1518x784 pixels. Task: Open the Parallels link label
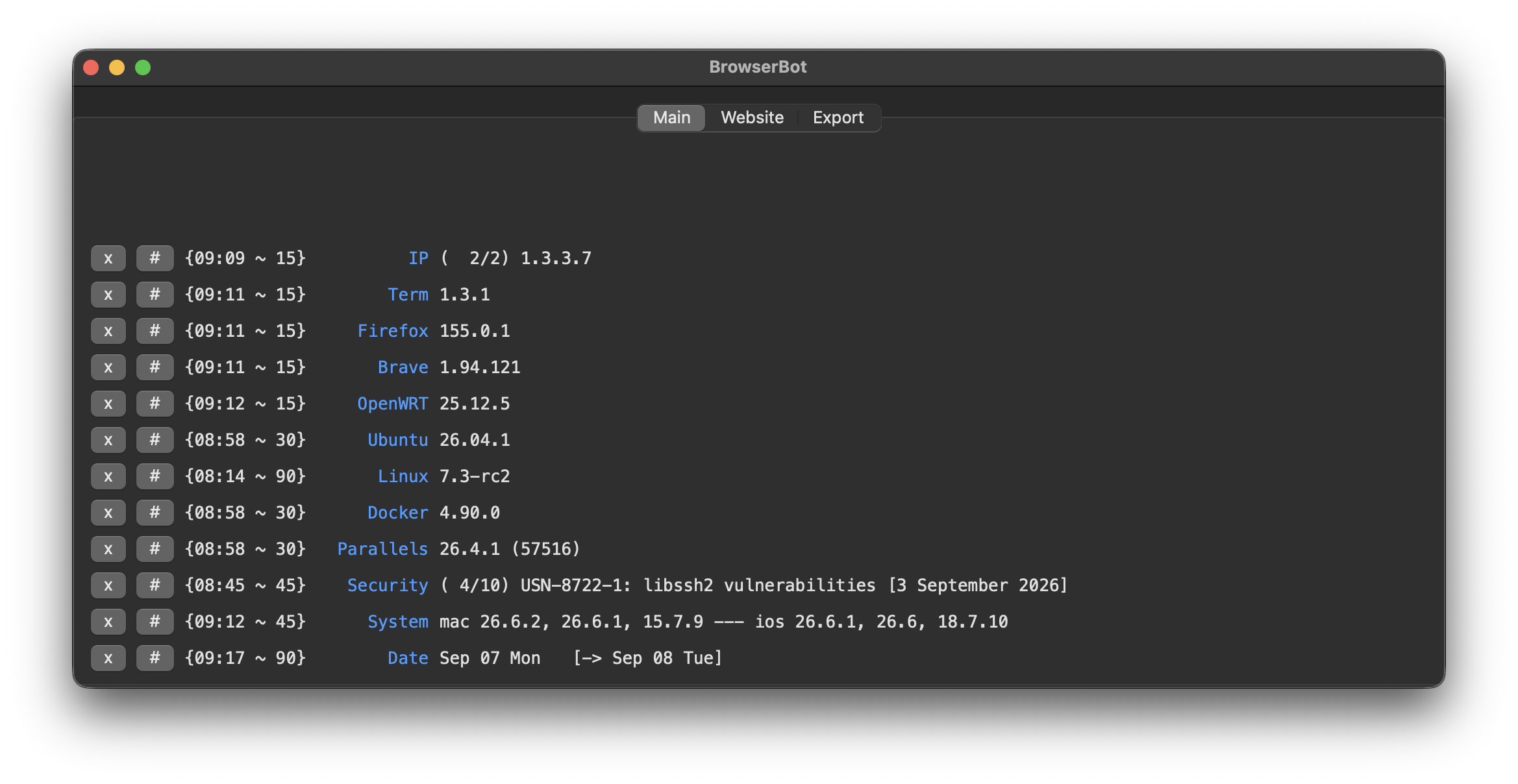coord(382,549)
